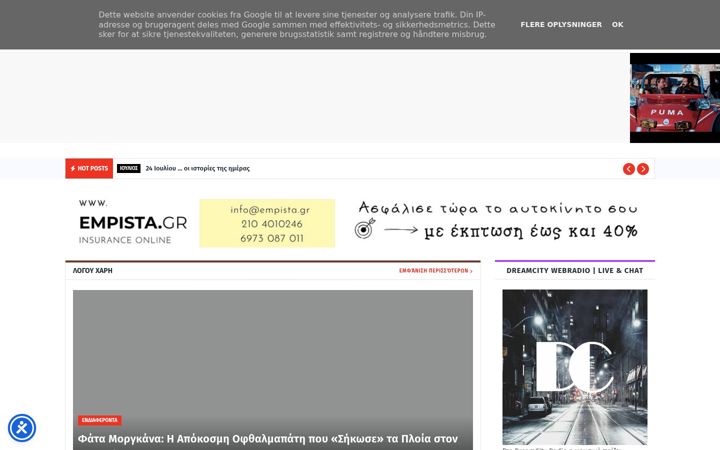Click the info@empista.gr contact box

point(267,223)
